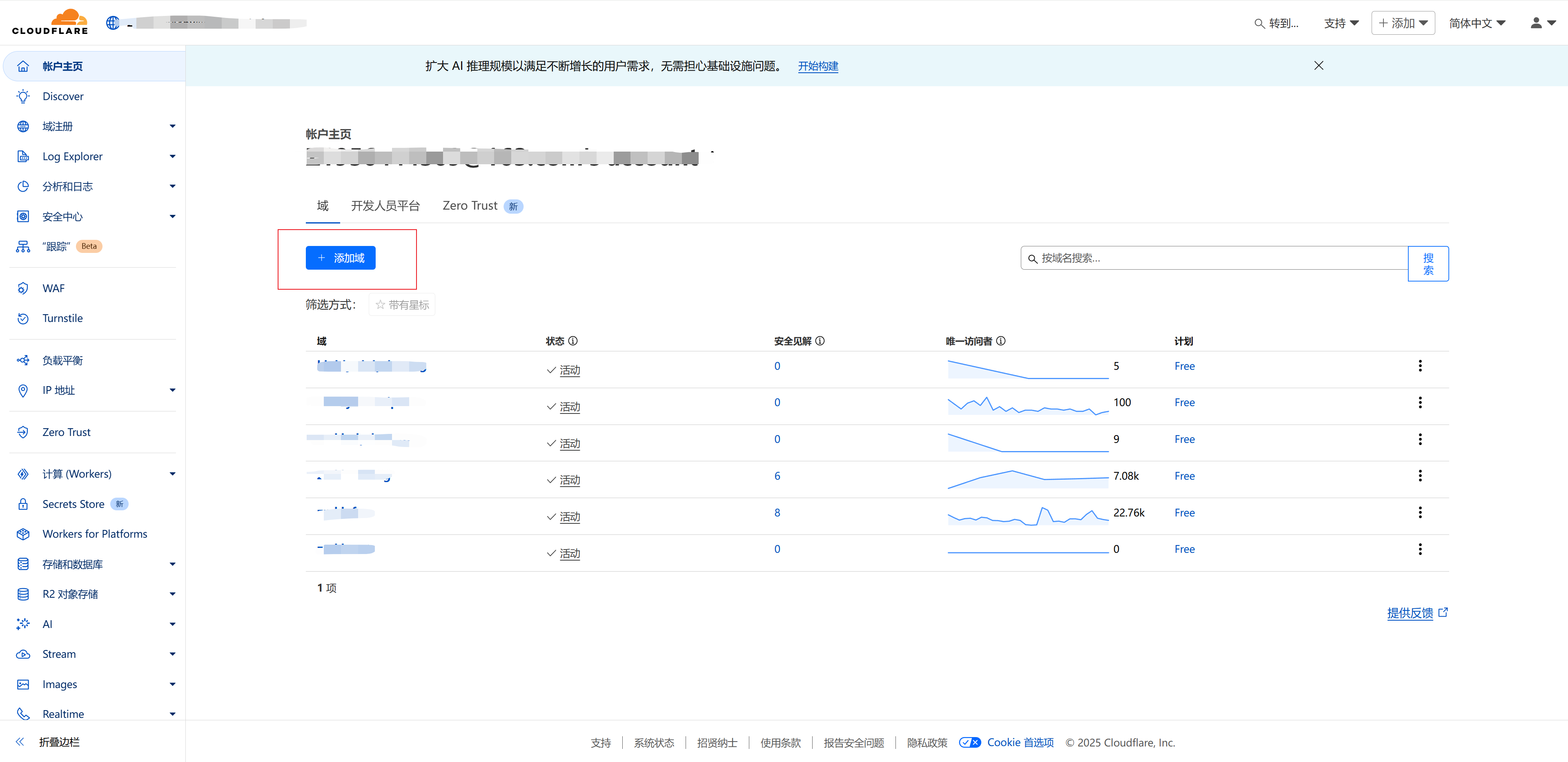This screenshot has height=762, width=1568.
Task: Click the Turnstile icon
Action: click(23, 319)
